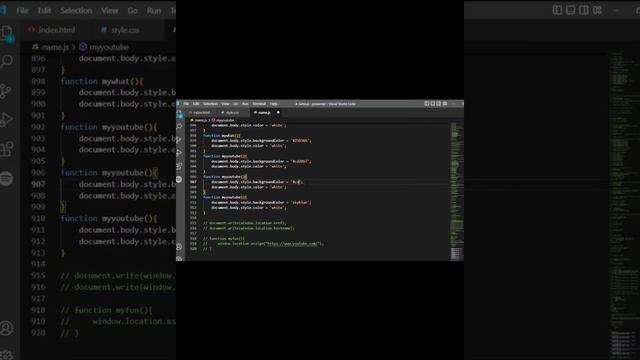Toggle secondary side bar in background view

(x=584, y=10)
